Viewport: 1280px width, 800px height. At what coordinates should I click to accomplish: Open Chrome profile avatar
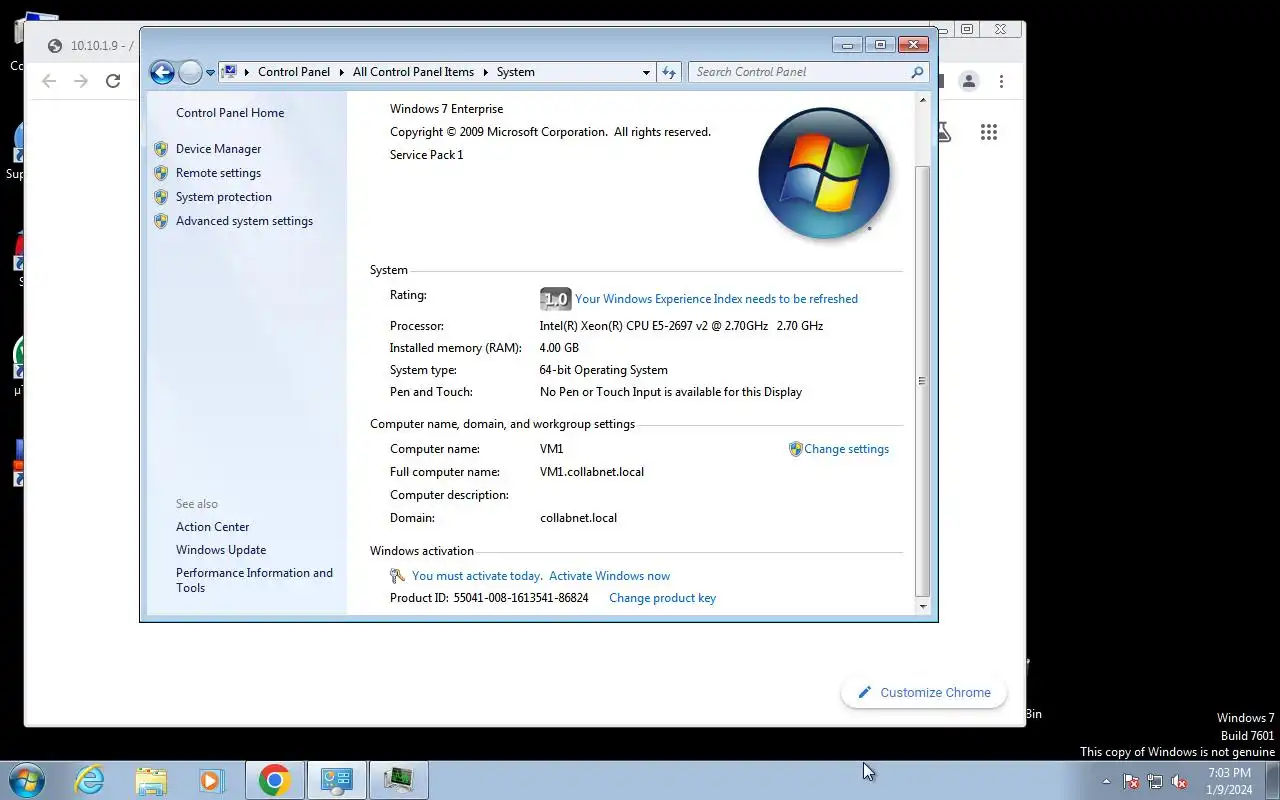coord(968,81)
